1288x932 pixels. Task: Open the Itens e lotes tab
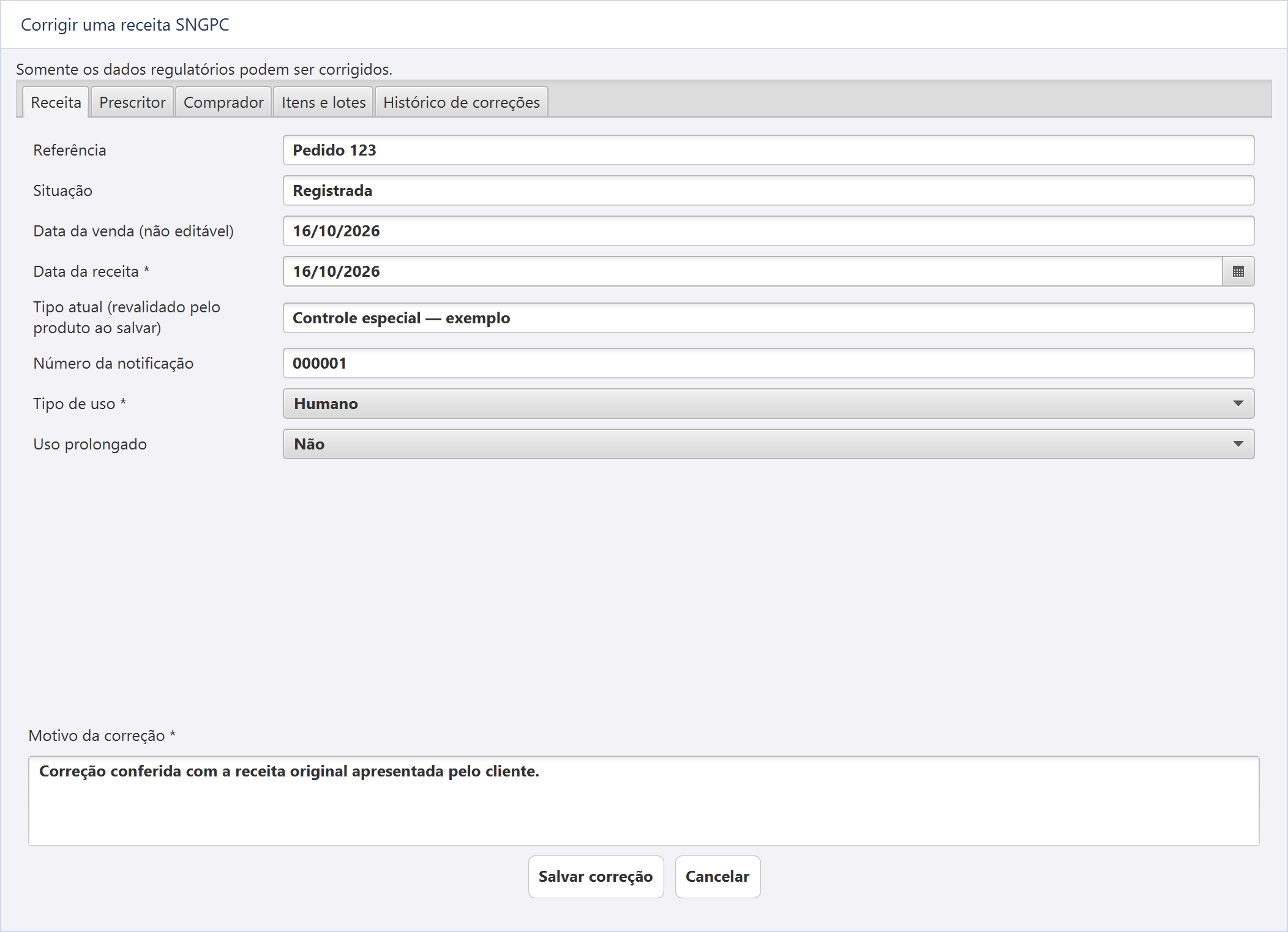tap(323, 102)
